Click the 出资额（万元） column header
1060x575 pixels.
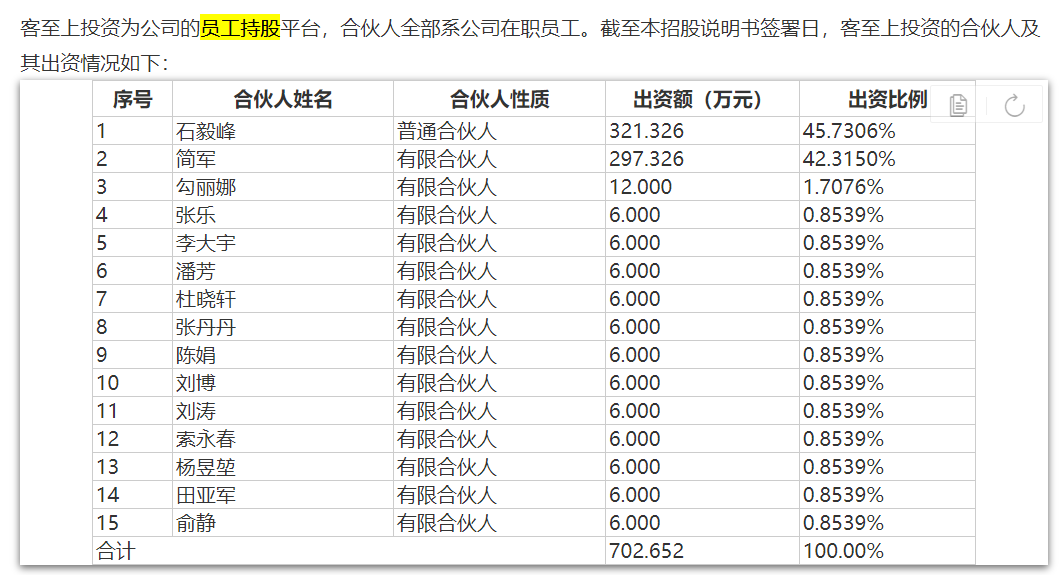pos(702,100)
